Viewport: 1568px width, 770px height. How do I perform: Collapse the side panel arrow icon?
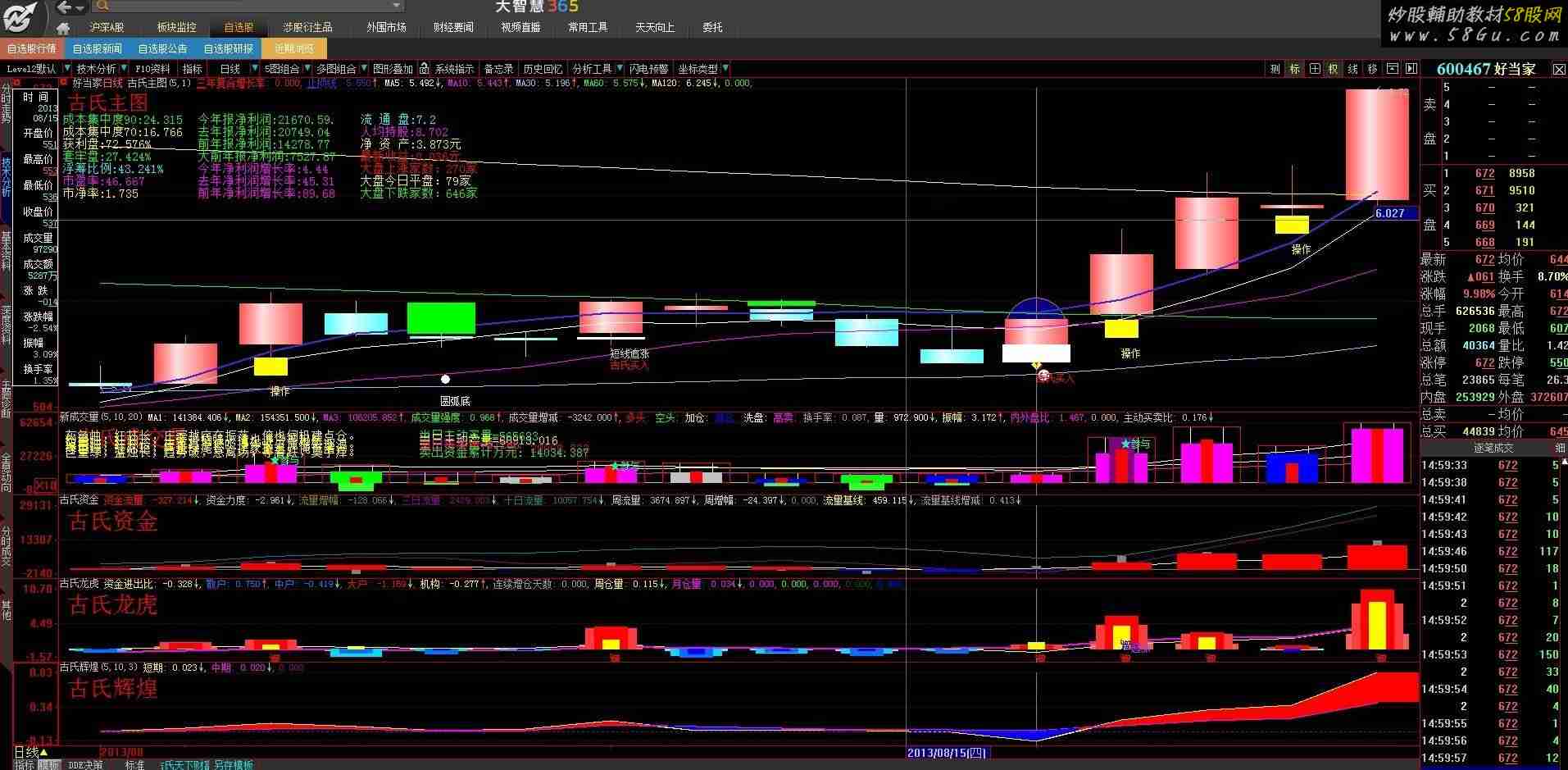click(1411, 69)
